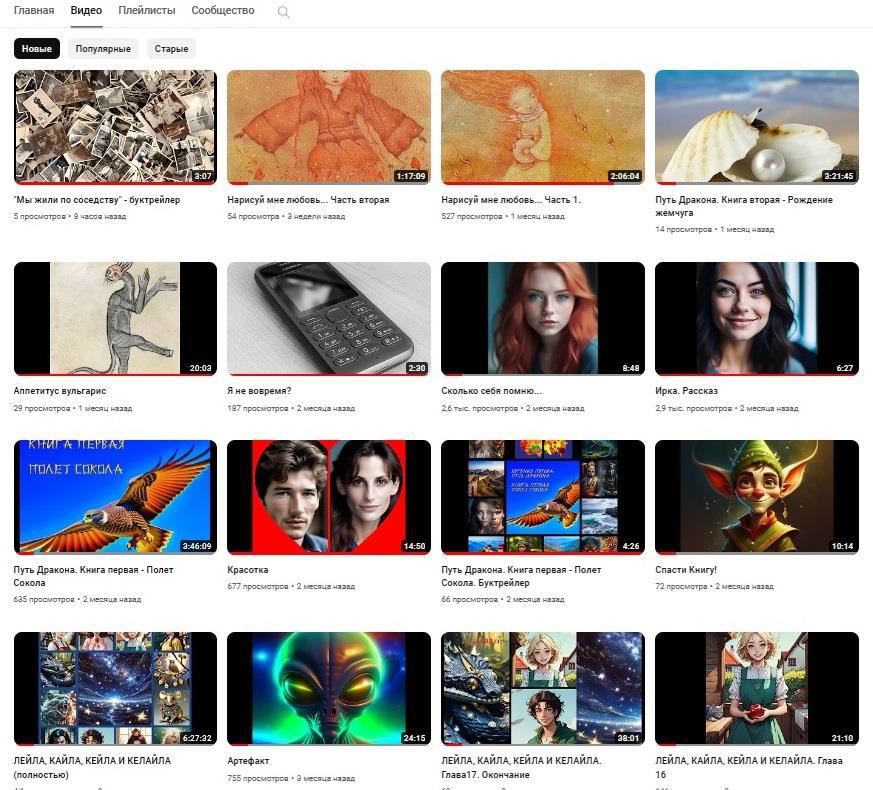
Task: Open the Аппетитус вульгарис thumbnail
Action: pyautogui.click(x=115, y=318)
